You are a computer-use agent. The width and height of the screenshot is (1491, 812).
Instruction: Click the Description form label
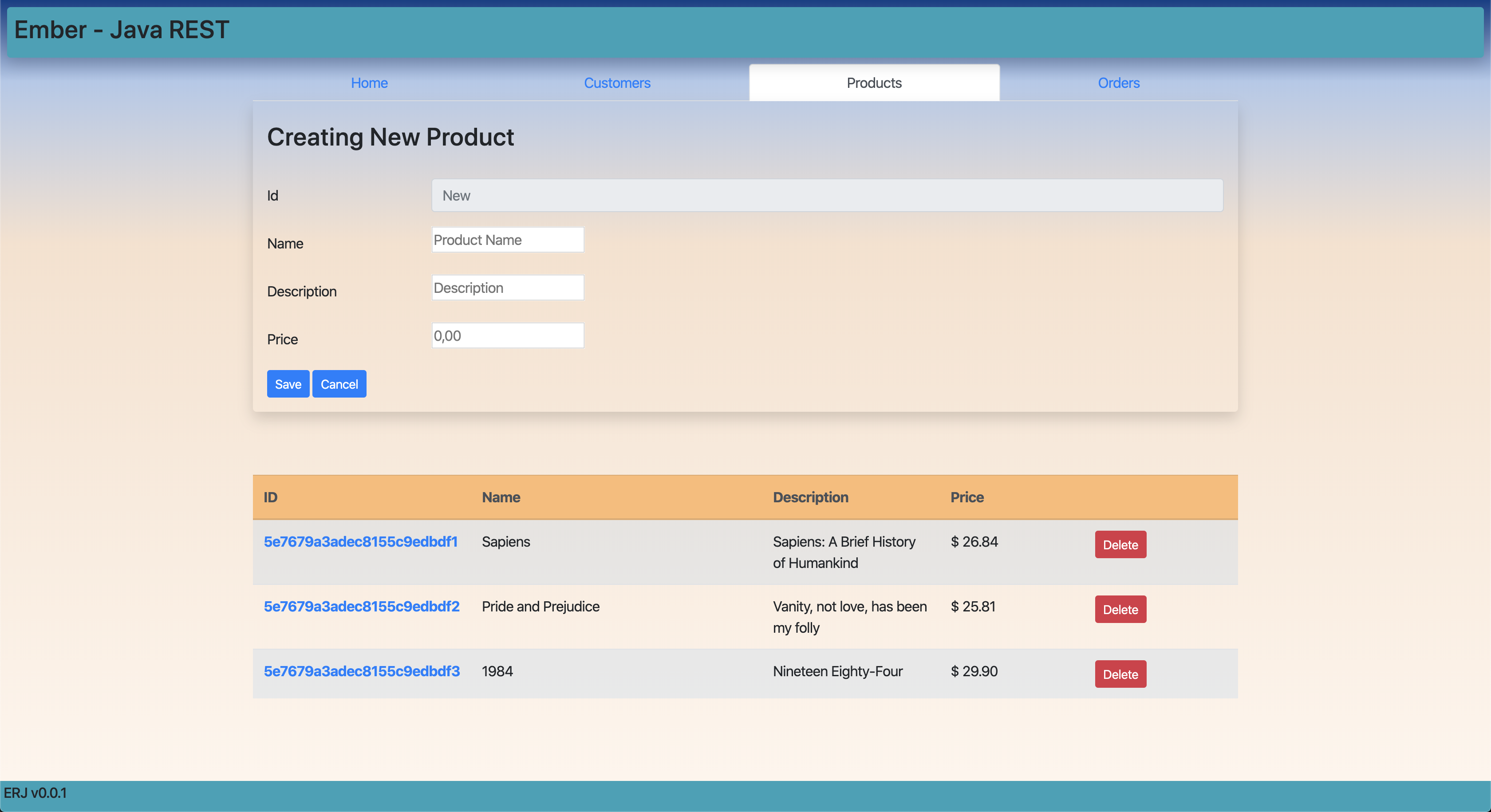coord(302,292)
